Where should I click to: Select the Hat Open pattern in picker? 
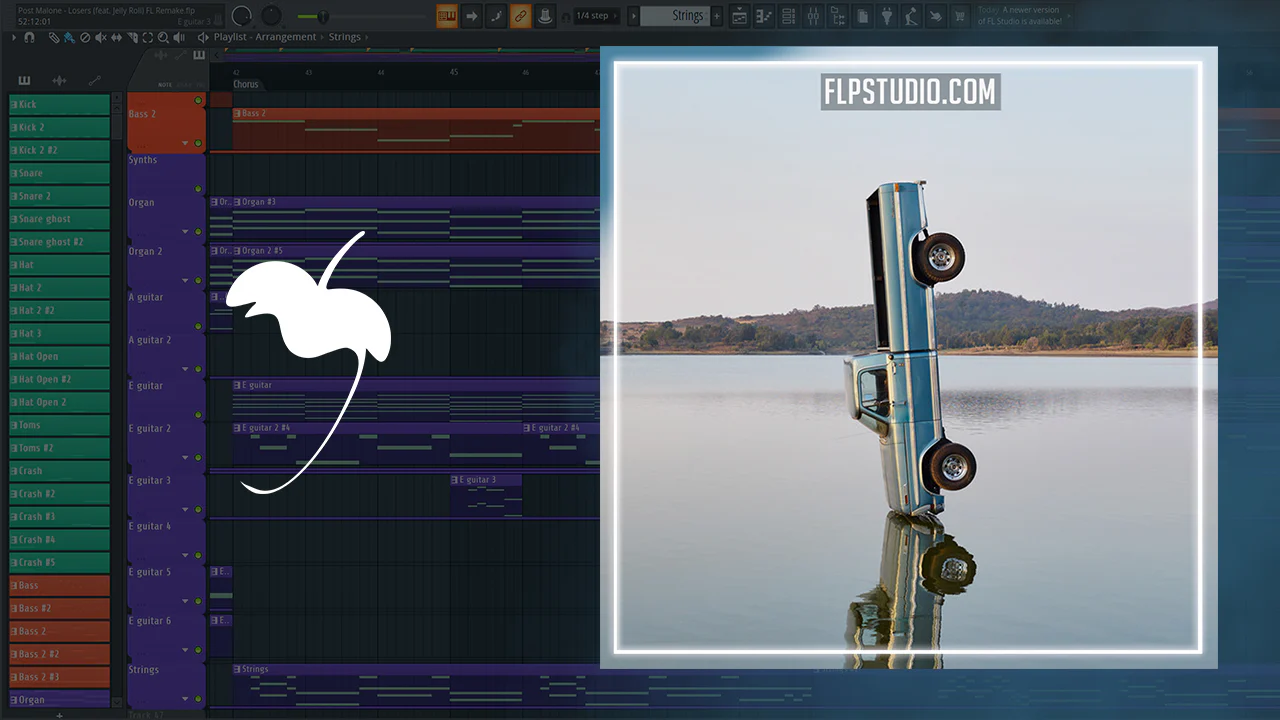[59, 356]
